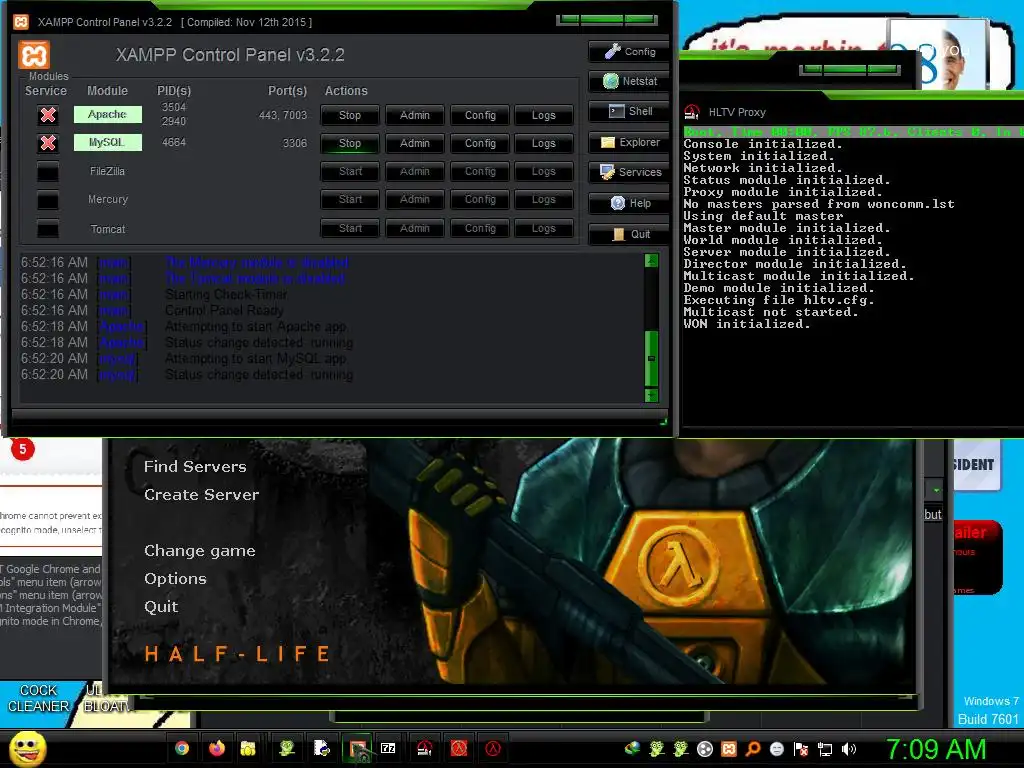Open the MySQL Logs button
The width and height of the screenshot is (1024, 768).
pos(543,143)
